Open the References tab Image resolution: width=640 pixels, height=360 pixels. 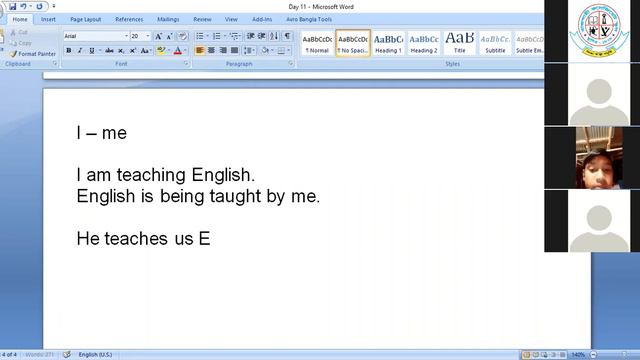point(129,19)
